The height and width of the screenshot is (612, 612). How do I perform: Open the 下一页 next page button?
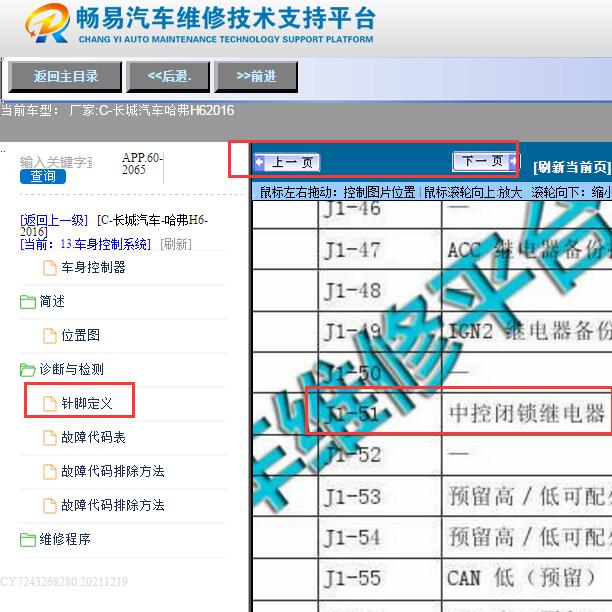click(x=486, y=161)
